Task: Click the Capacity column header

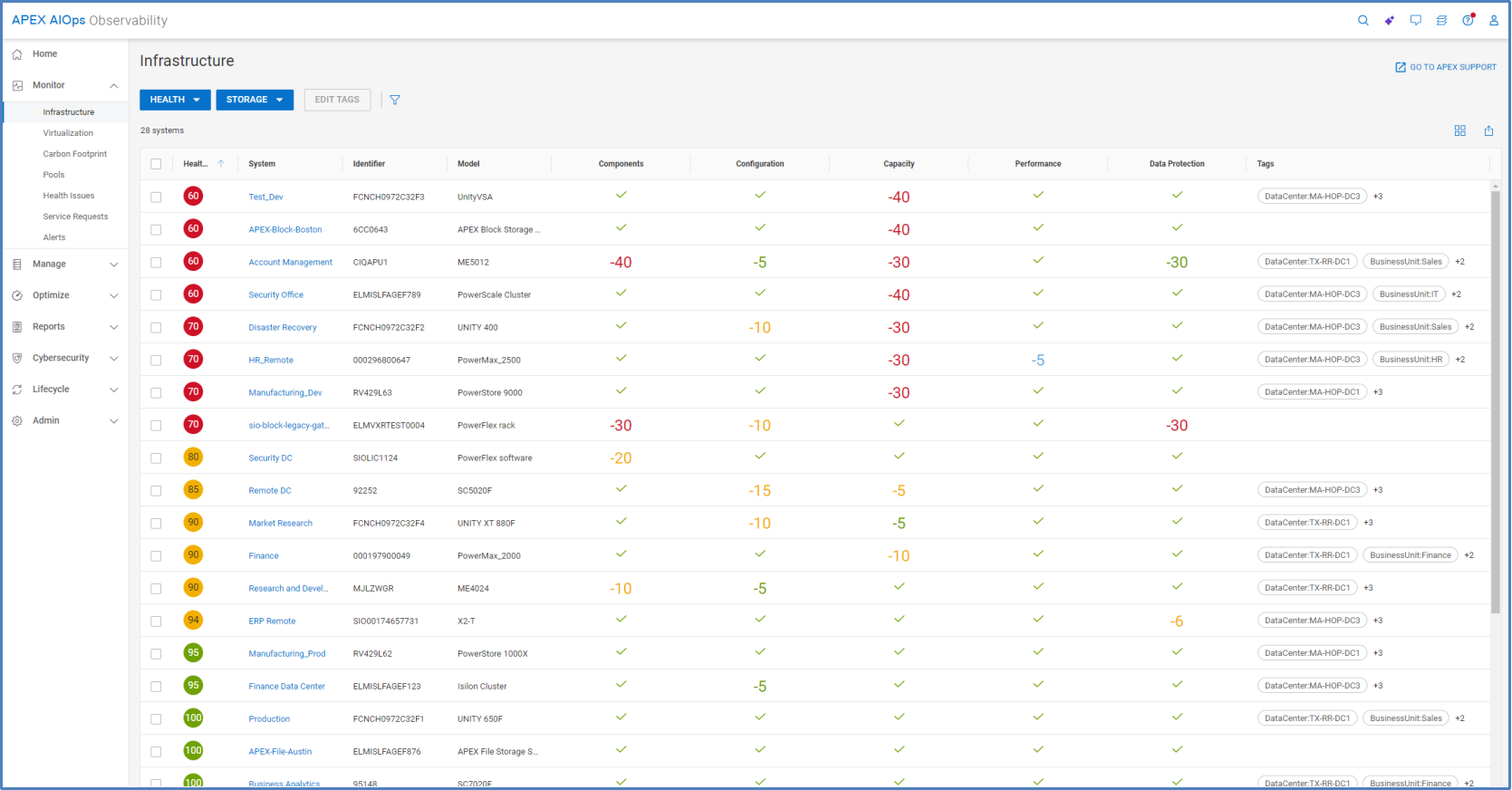Action: tap(899, 164)
